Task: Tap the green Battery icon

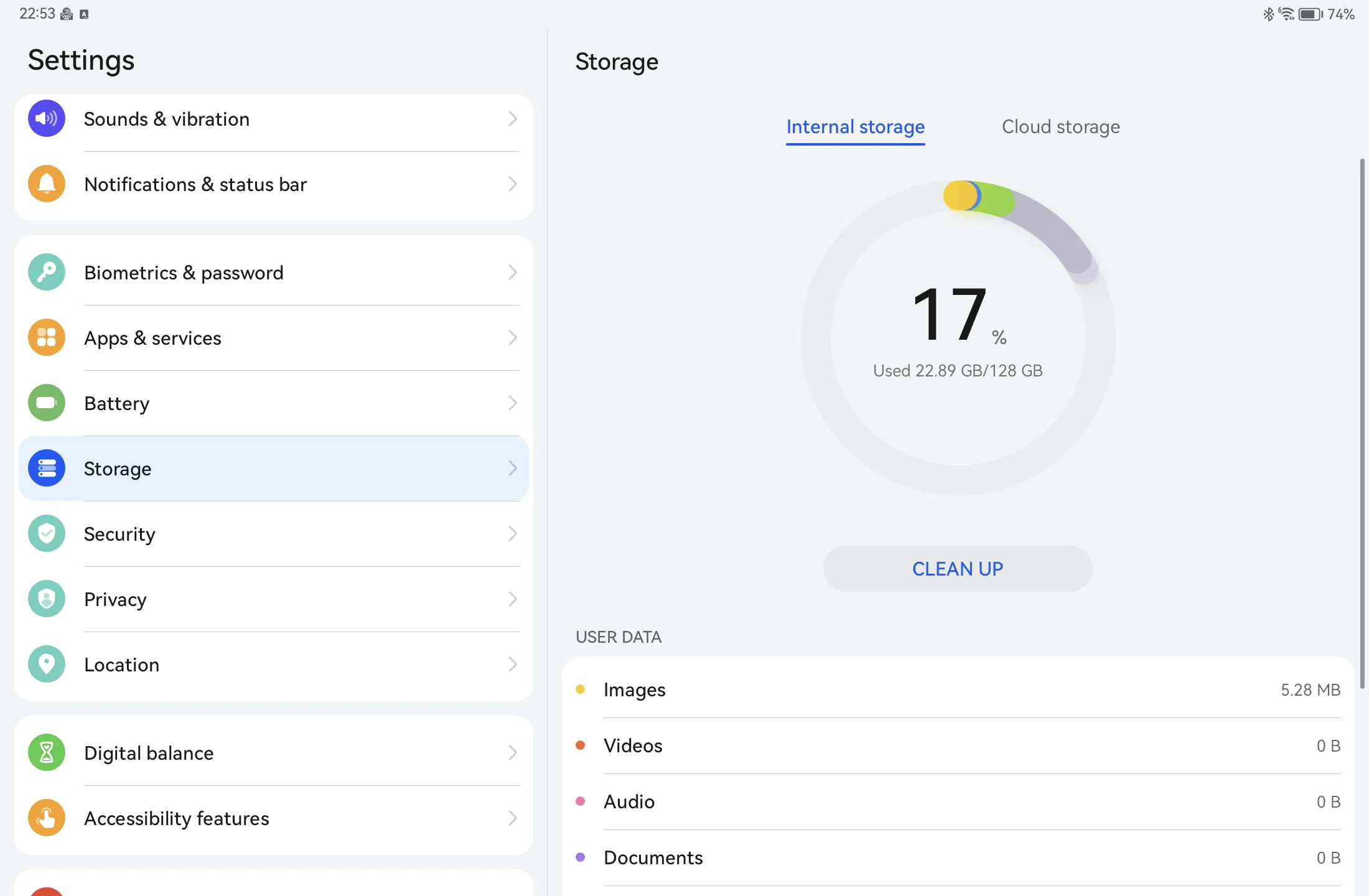Action: (47, 403)
